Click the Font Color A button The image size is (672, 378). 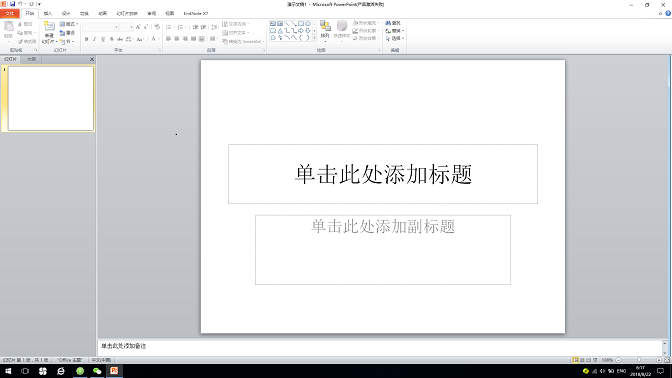(154, 39)
